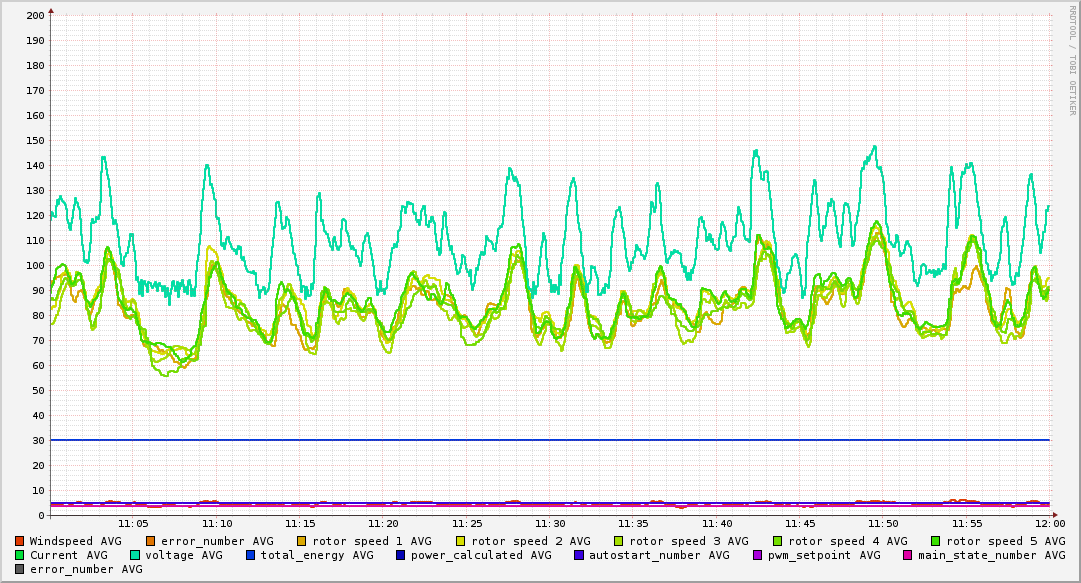Click the orange error_number AVG legend swatch
The image size is (1081, 583).
click(x=151, y=541)
